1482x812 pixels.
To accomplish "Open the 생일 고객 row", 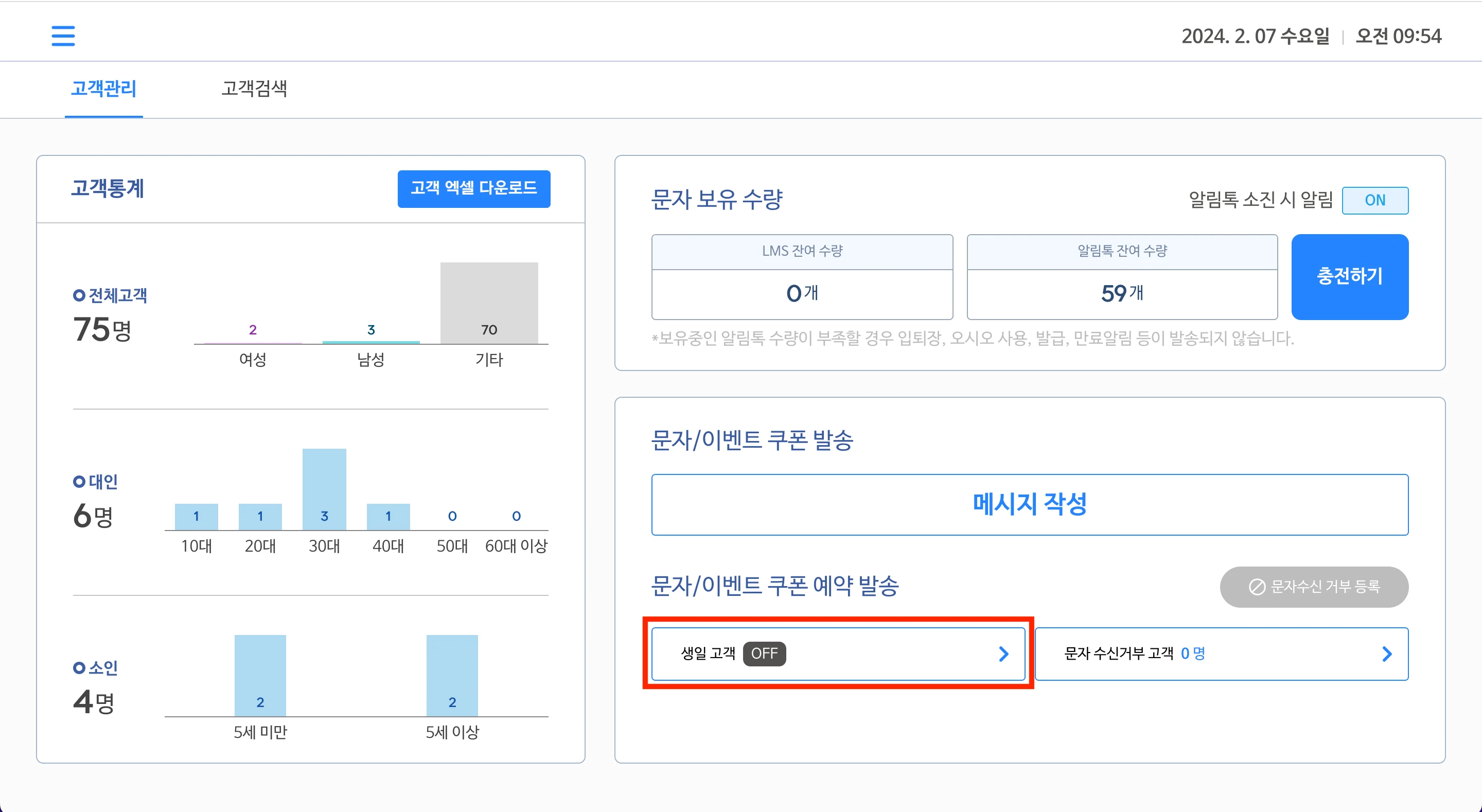I will [x=838, y=654].
